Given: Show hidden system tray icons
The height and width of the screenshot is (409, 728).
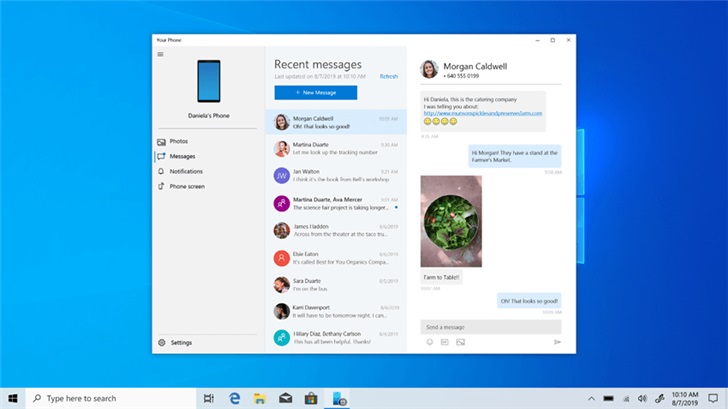Looking at the screenshot, I should tap(591, 398).
